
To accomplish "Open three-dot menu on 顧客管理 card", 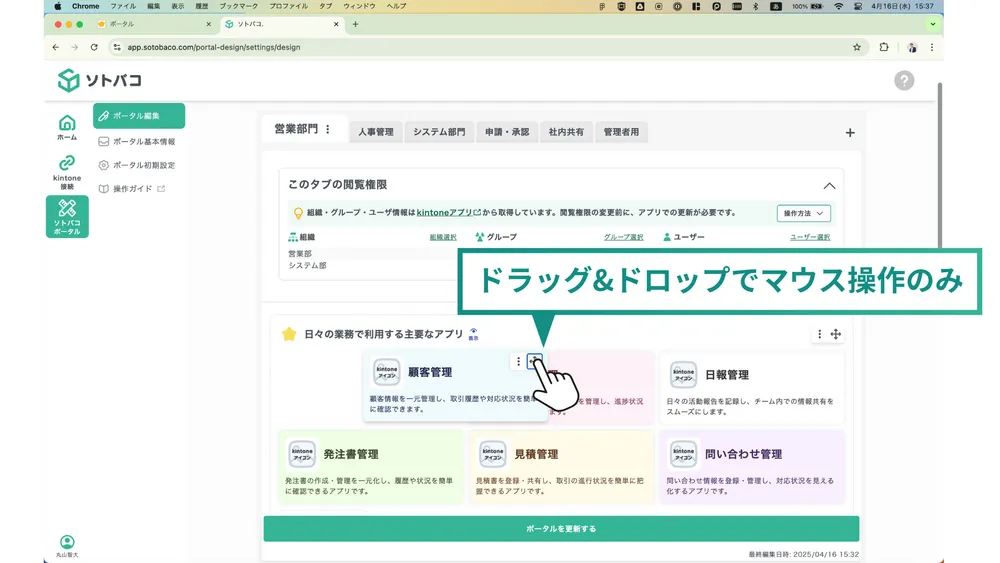I will [x=518, y=361].
